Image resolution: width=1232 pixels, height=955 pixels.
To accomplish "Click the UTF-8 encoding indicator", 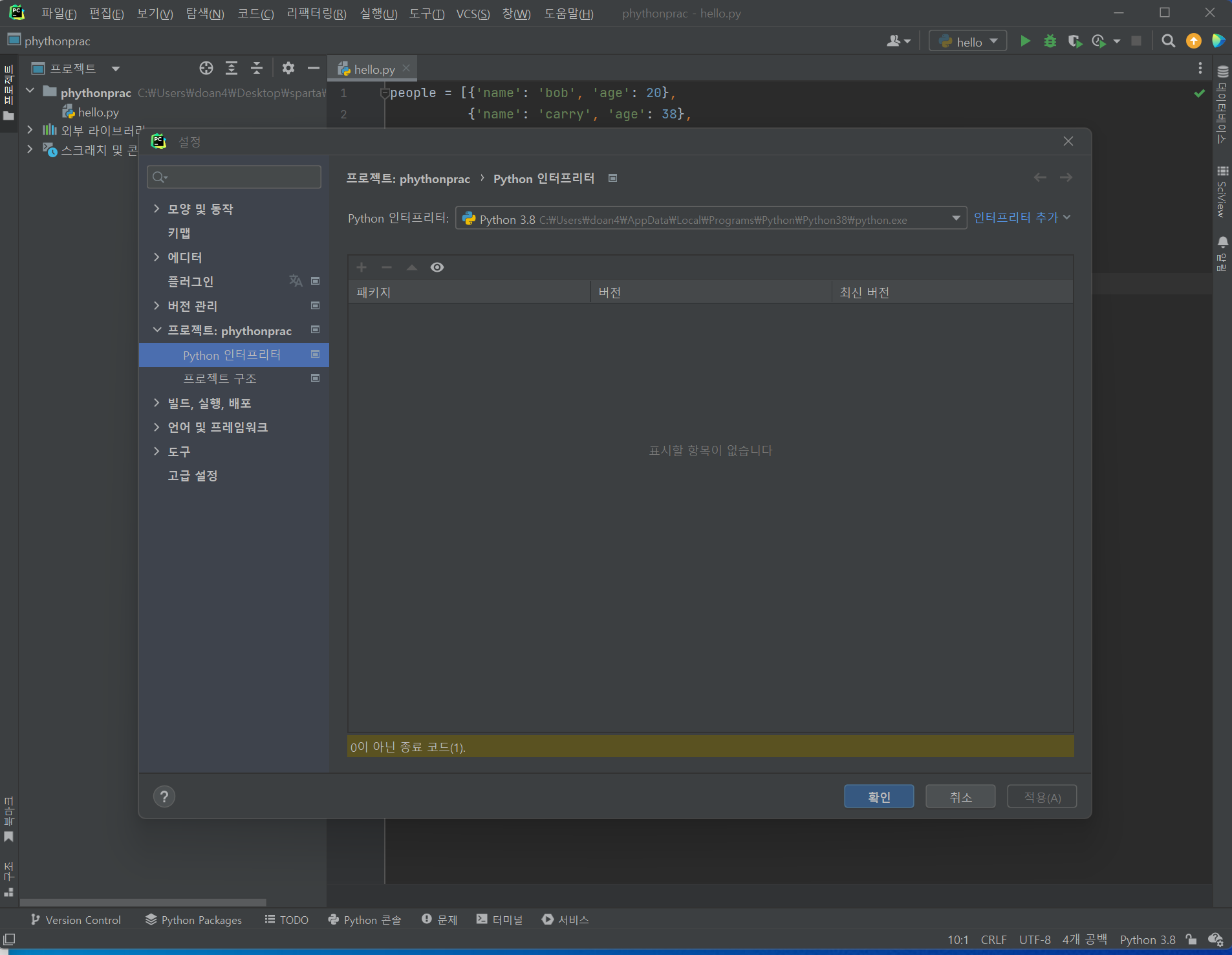I will point(1035,939).
